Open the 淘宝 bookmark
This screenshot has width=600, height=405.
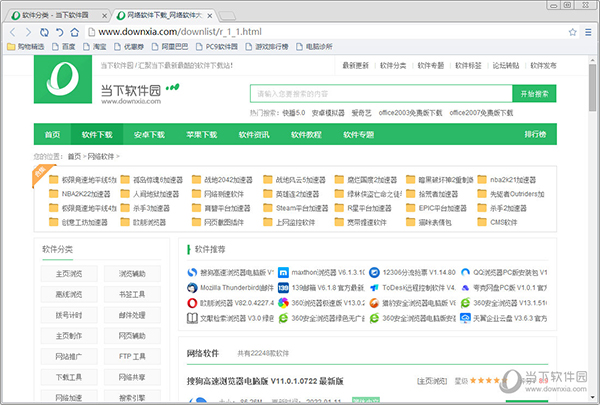click(95, 47)
